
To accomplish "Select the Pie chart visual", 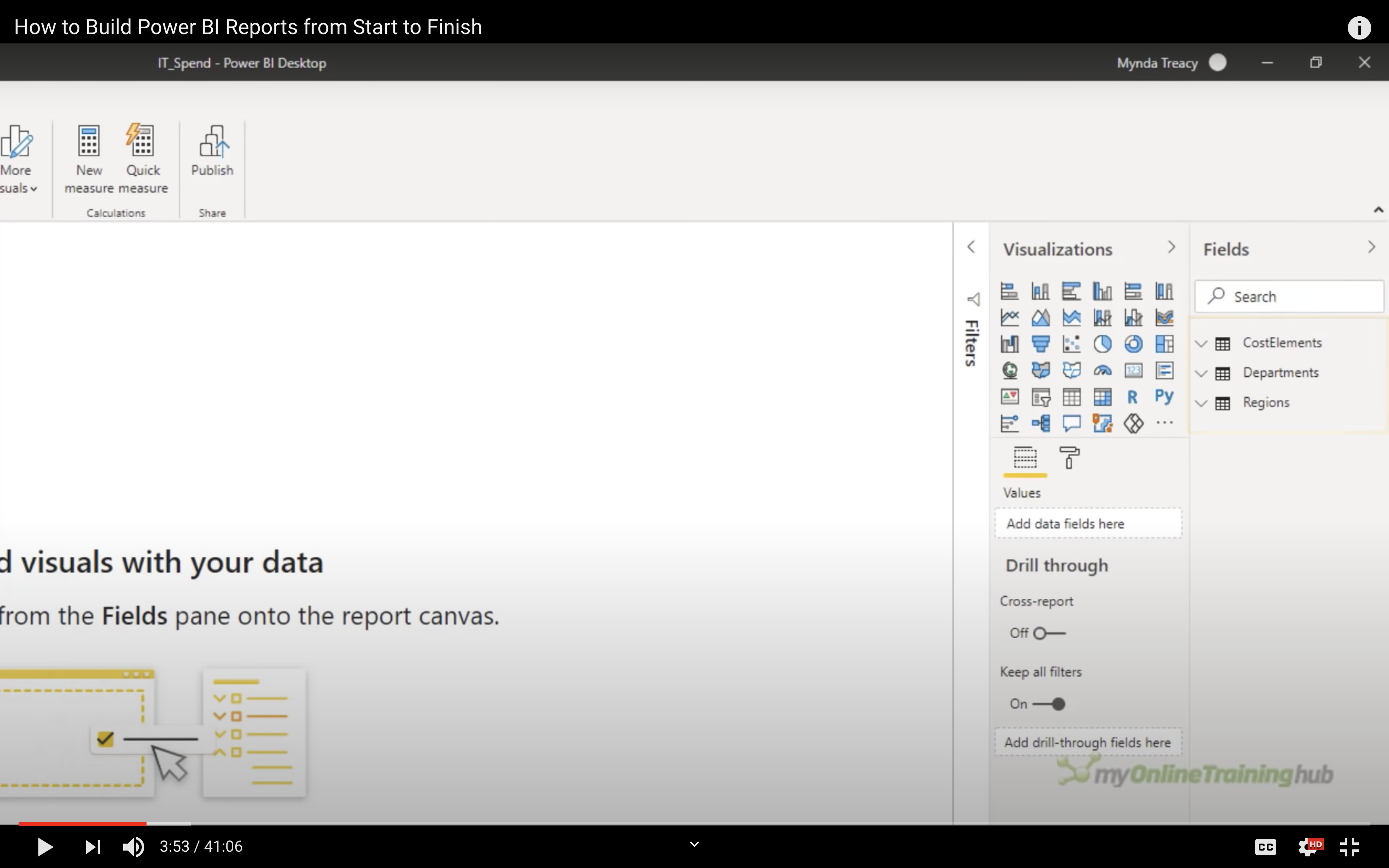I will [1102, 344].
